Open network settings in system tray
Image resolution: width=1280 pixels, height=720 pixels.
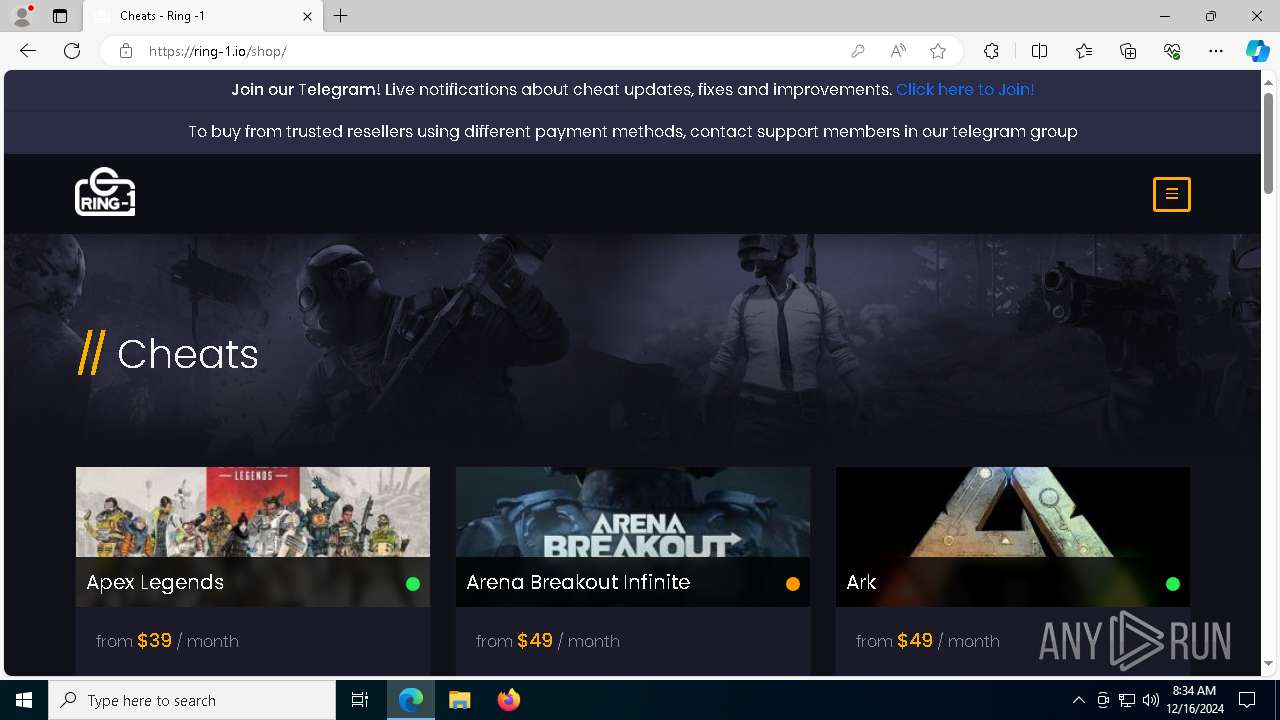(x=1127, y=700)
